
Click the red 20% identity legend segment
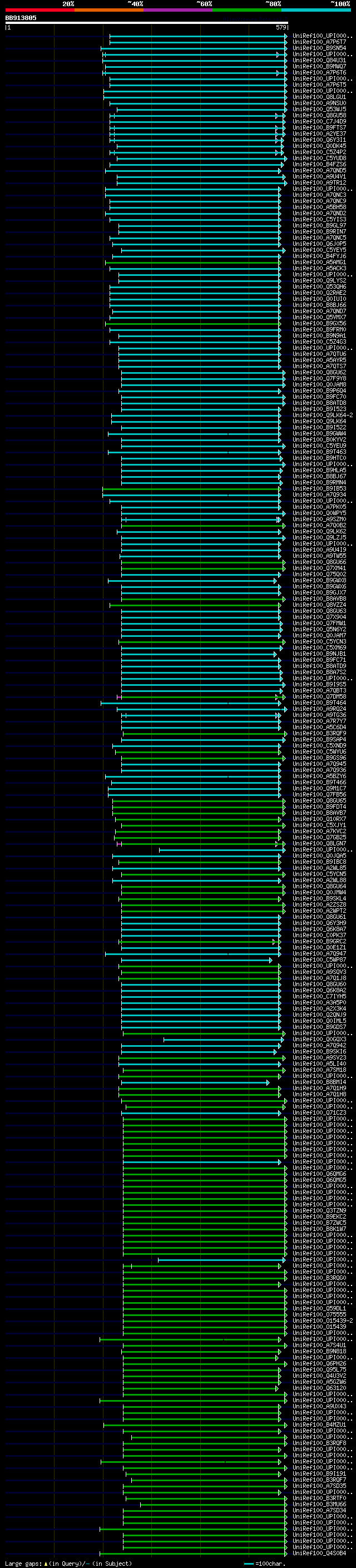[x=39, y=10]
